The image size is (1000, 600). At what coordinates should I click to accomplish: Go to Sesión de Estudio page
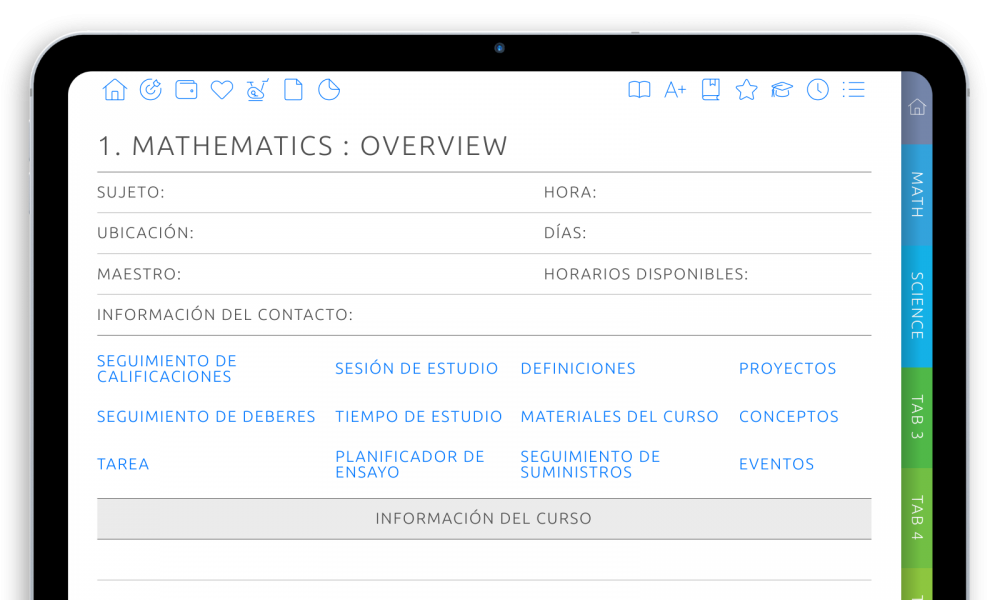click(416, 369)
